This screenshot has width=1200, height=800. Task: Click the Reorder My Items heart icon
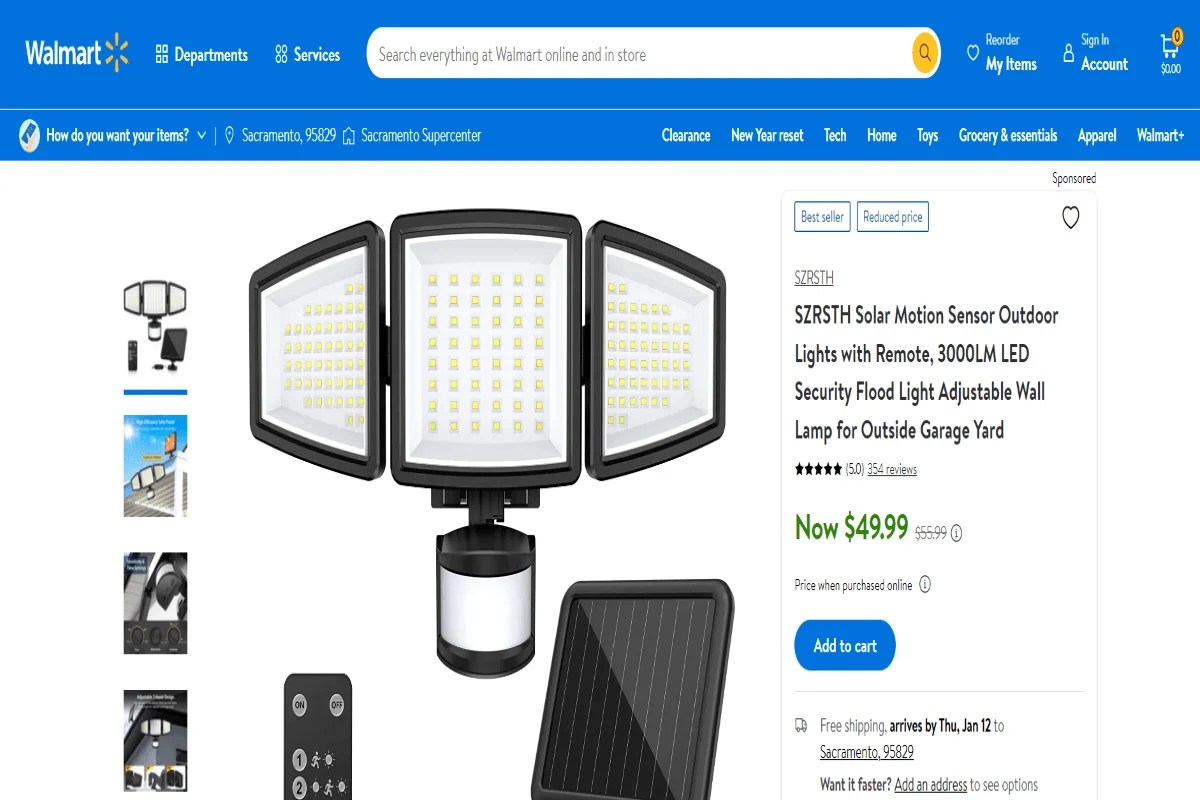click(x=973, y=50)
